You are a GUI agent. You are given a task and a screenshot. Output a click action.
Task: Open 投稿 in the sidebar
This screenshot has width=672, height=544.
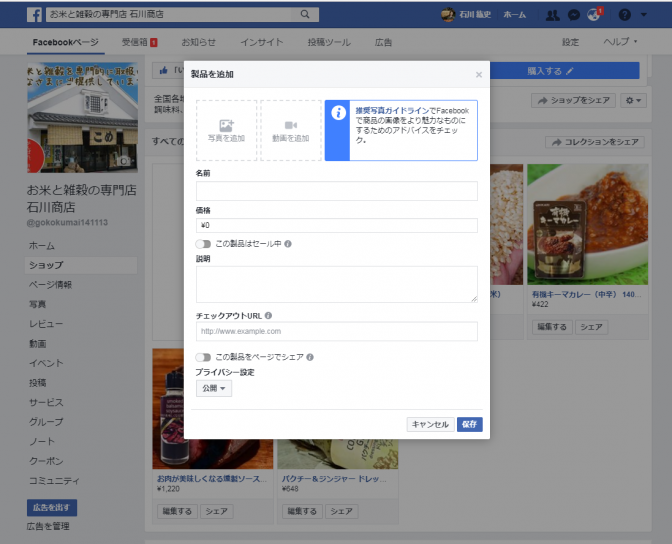point(37,383)
